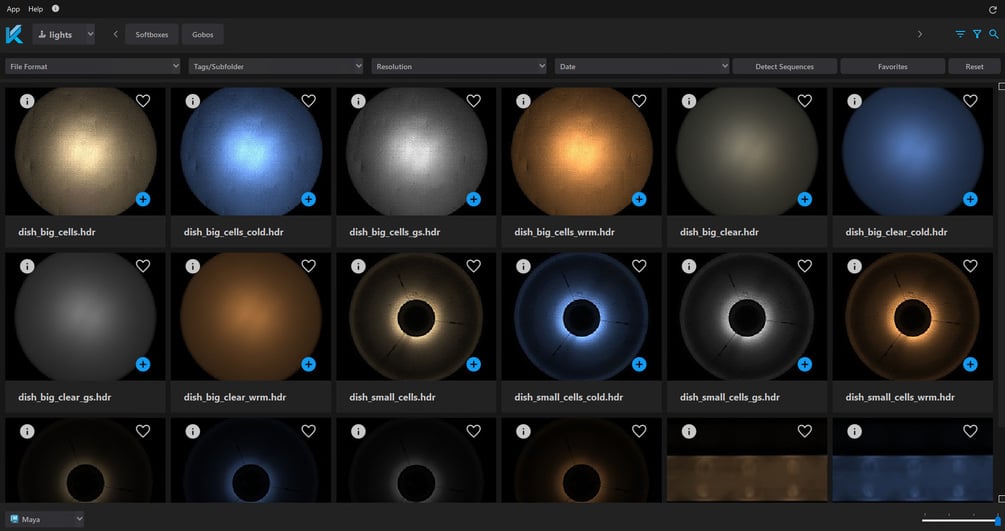Open the filter funnel icon
Image resolution: width=1005 pixels, height=531 pixels.
(x=977, y=34)
